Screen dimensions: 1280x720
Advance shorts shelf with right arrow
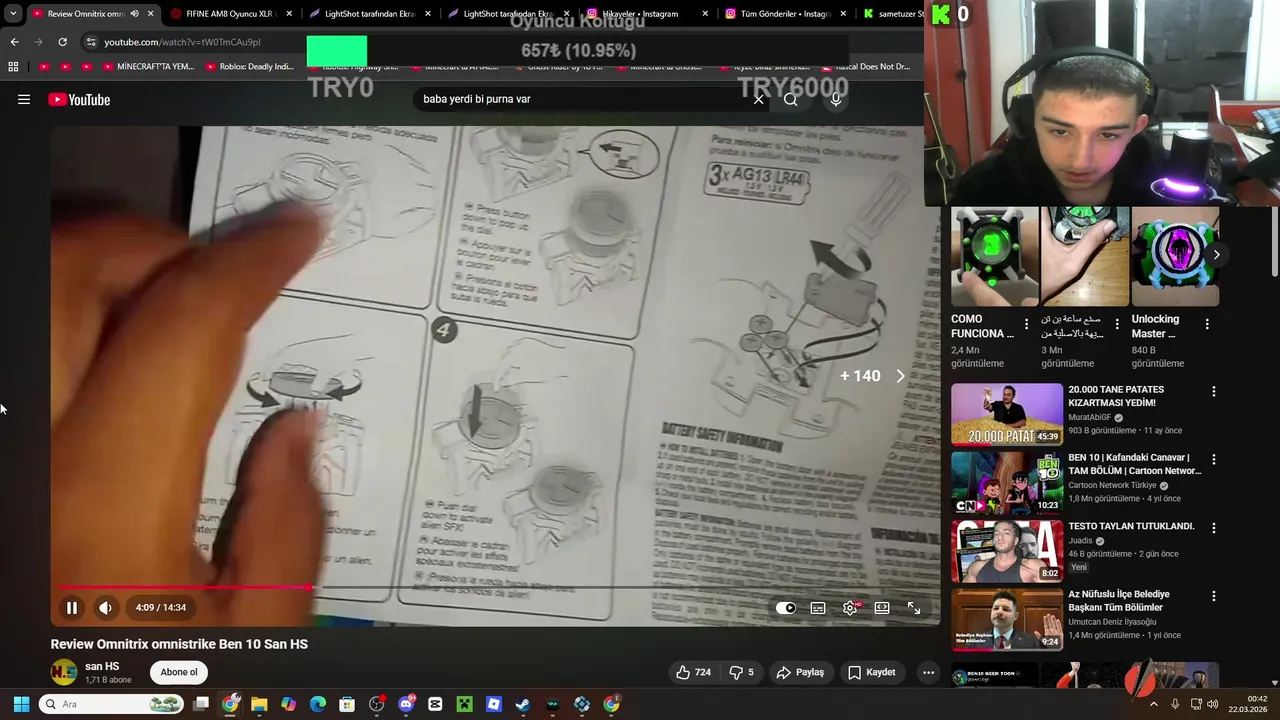pyautogui.click(x=1216, y=255)
